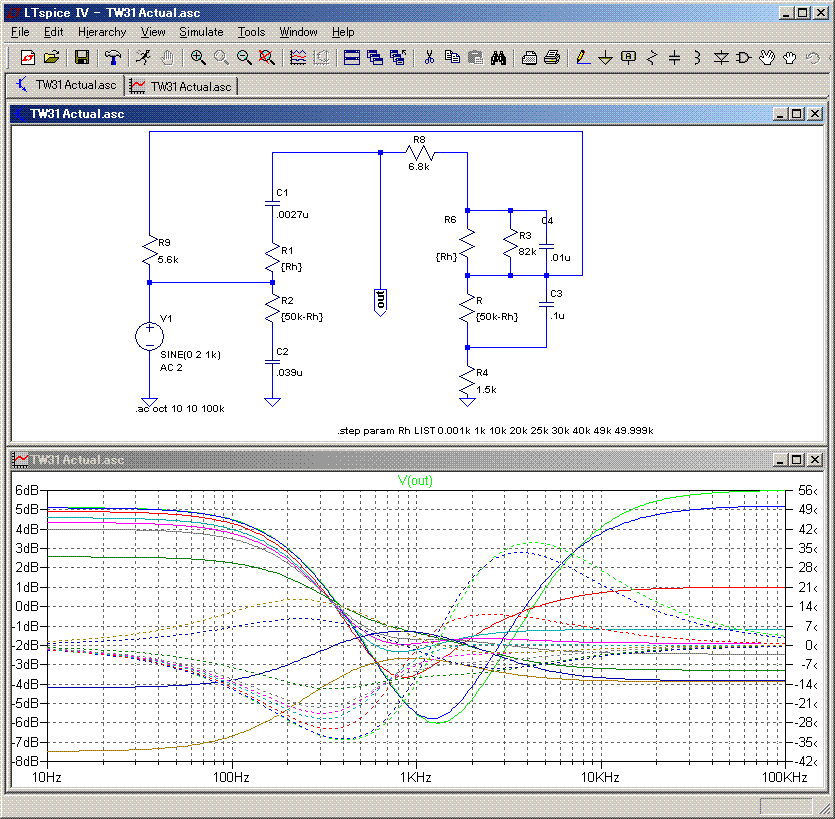The image size is (835, 819).
Task: Open the Window menu
Action: coord(298,32)
